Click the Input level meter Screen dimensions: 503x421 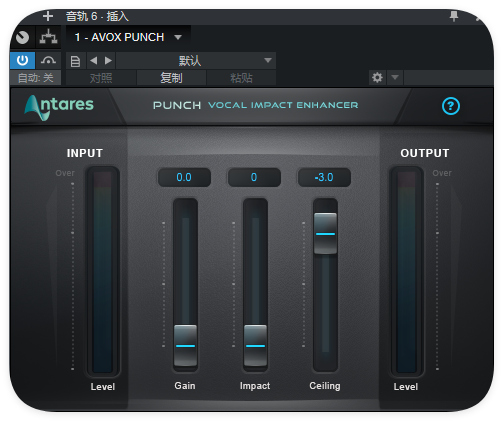pyautogui.click(x=103, y=272)
